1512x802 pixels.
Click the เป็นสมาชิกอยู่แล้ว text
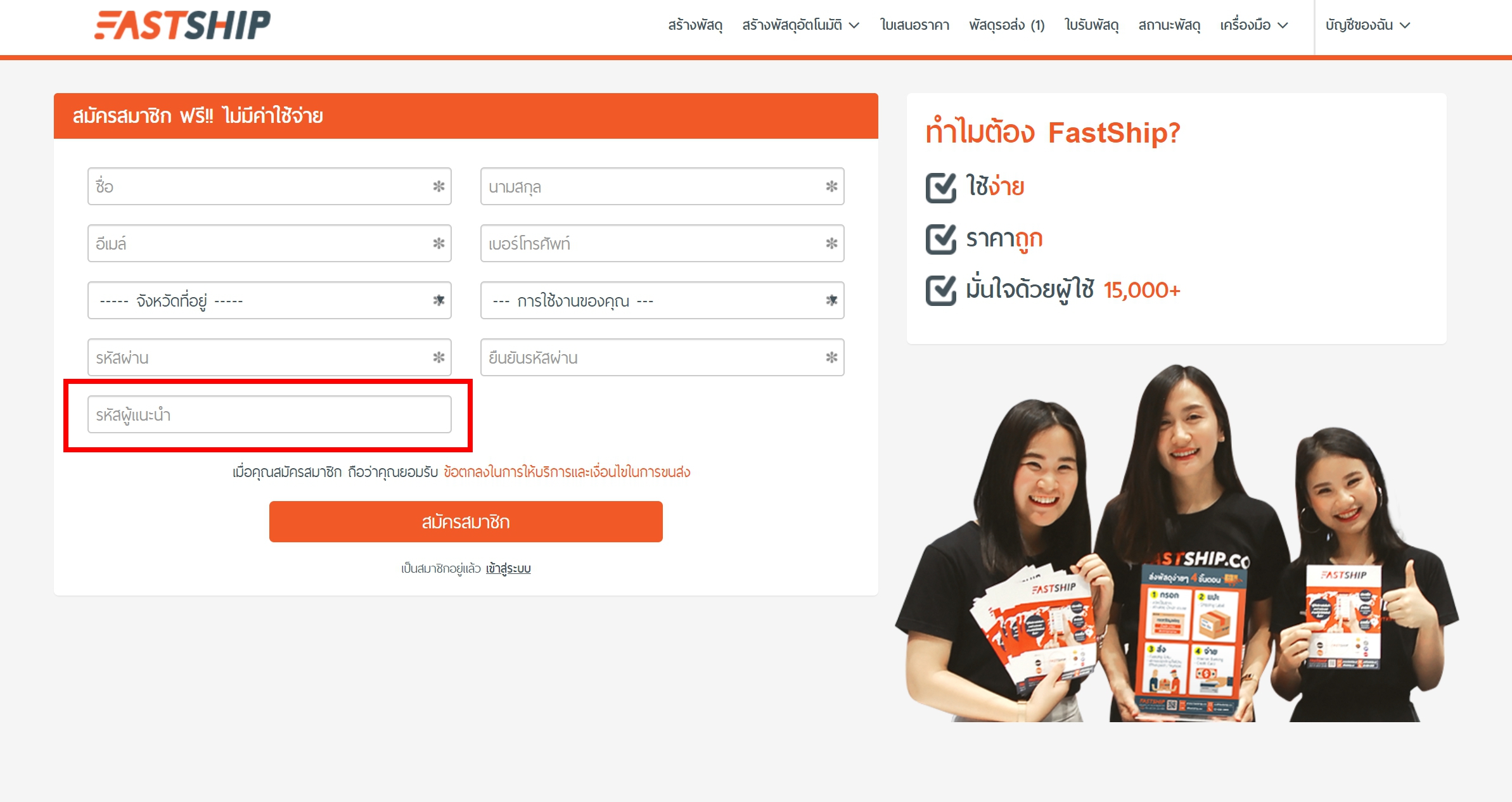[441, 568]
